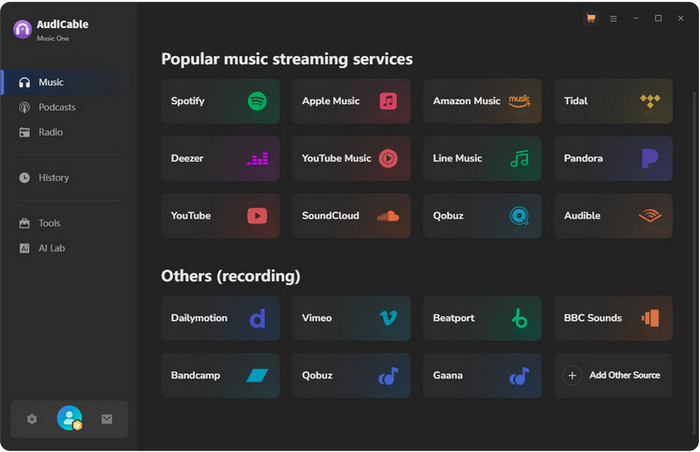Click the Dailymotion label text

(199, 318)
